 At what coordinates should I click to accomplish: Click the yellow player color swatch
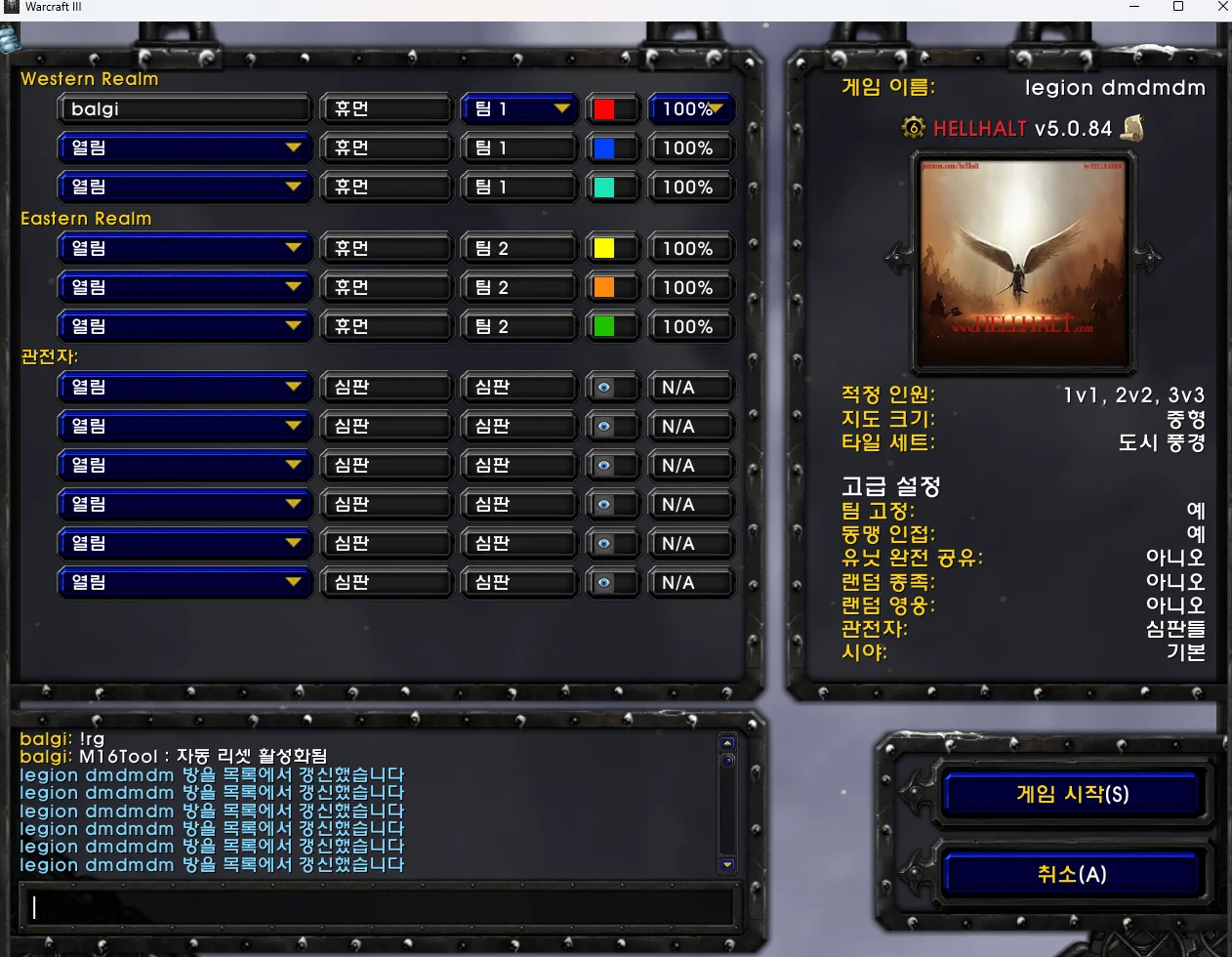(604, 249)
